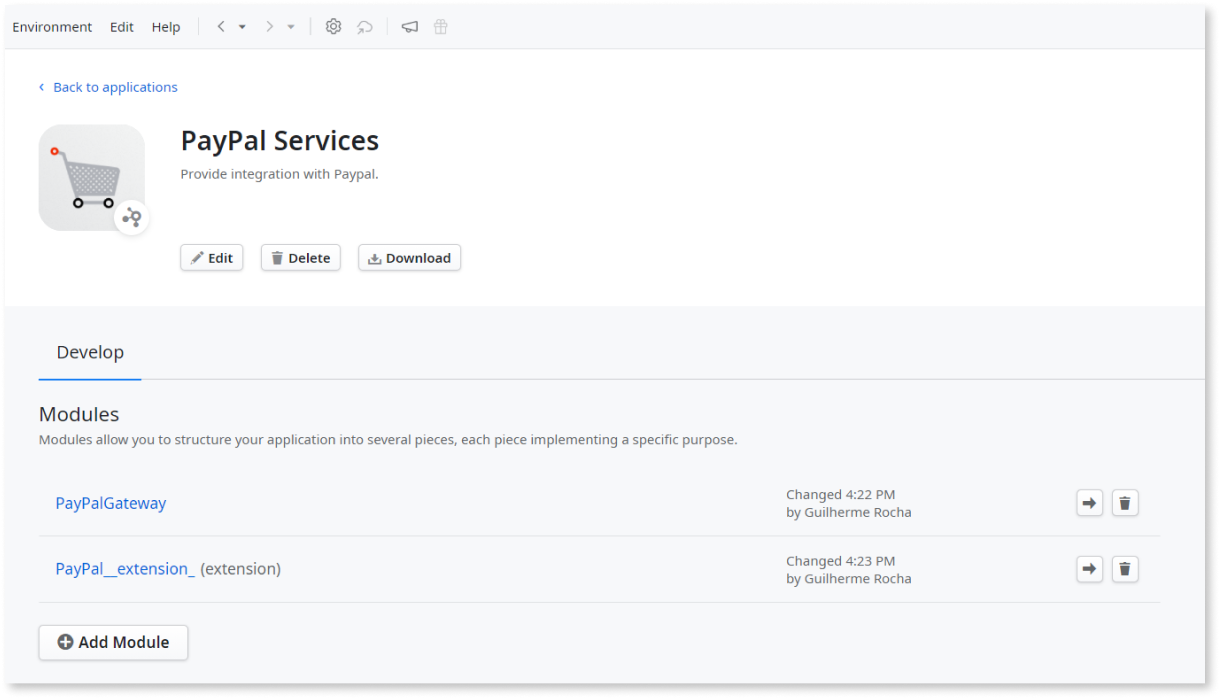Switch to the Develop tab
Screen dimensions: 1220x699
[90, 352]
